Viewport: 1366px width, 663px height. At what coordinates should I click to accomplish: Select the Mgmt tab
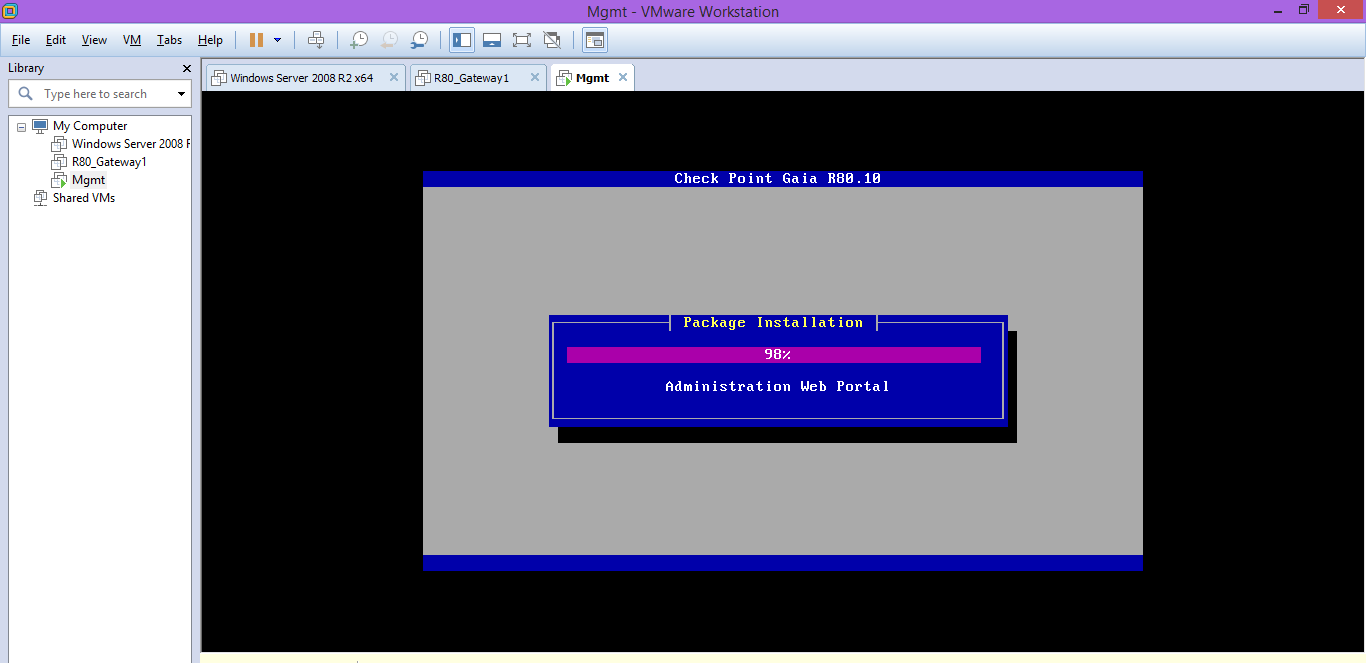pyautogui.click(x=592, y=78)
